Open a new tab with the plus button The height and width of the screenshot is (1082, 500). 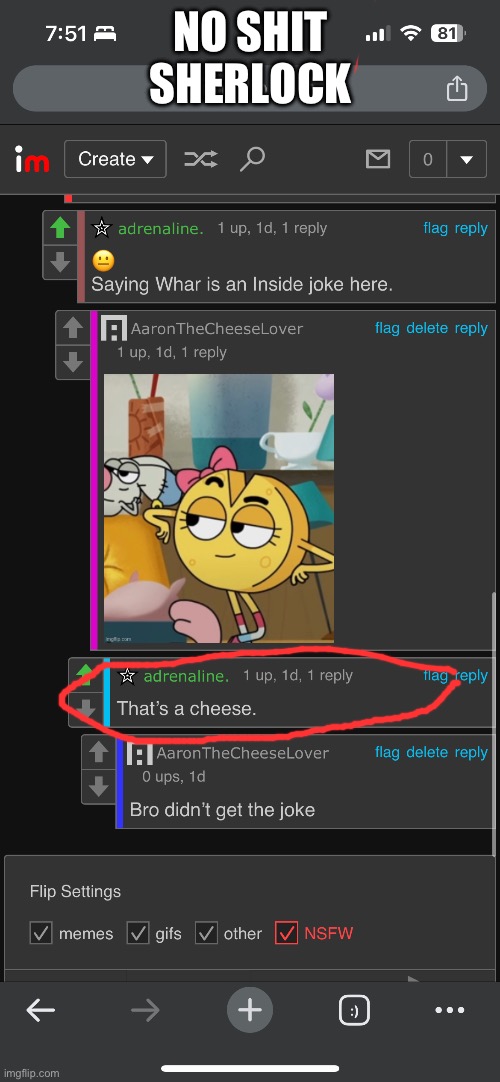click(x=250, y=1011)
